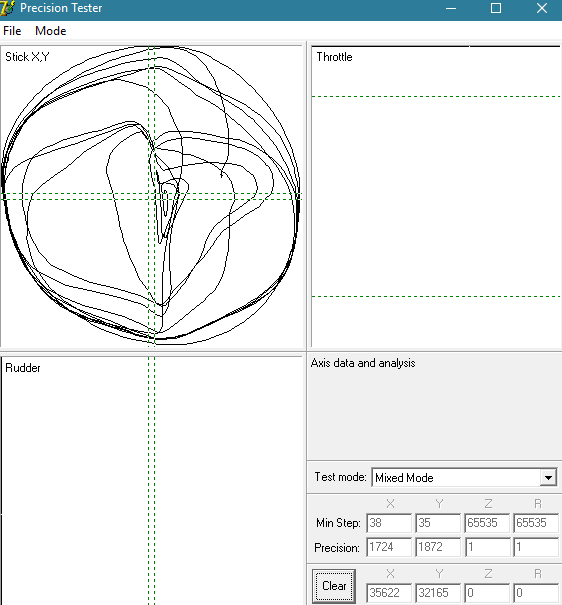Open the Mode menu
The width and height of the screenshot is (562, 605).
click(x=51, y=31)
